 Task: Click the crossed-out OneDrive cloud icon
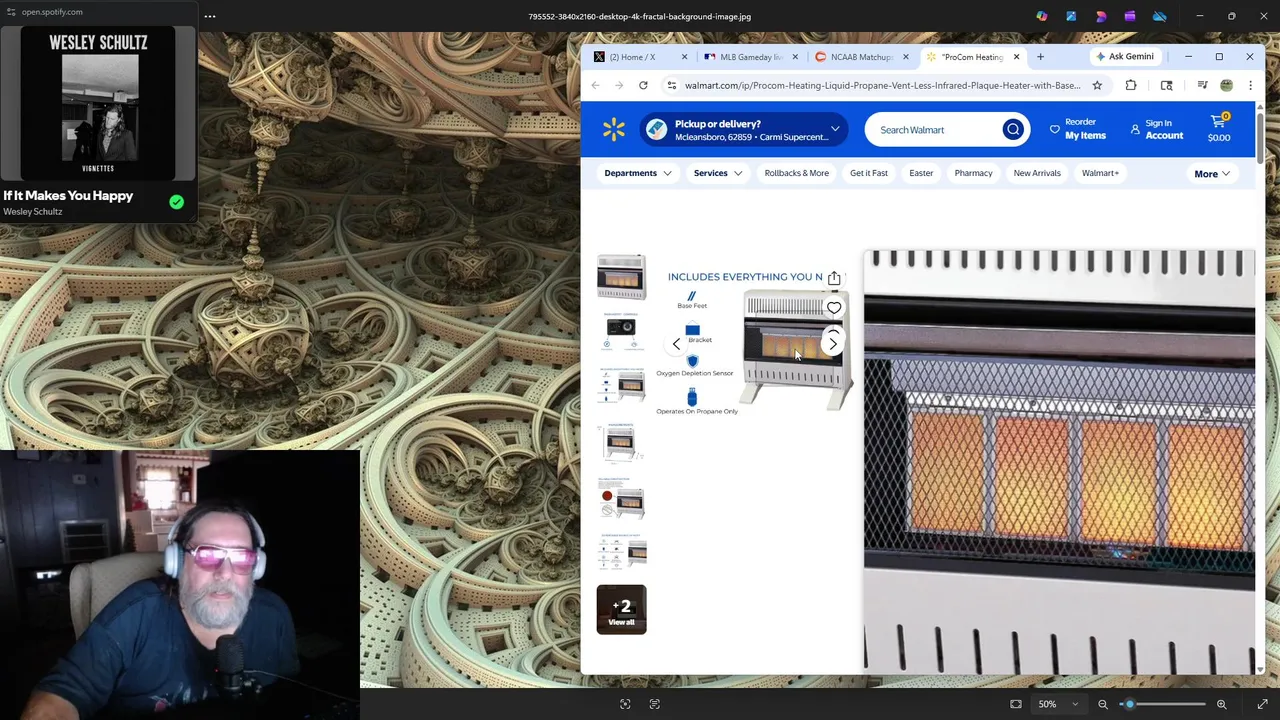(x=1159, y=16)
